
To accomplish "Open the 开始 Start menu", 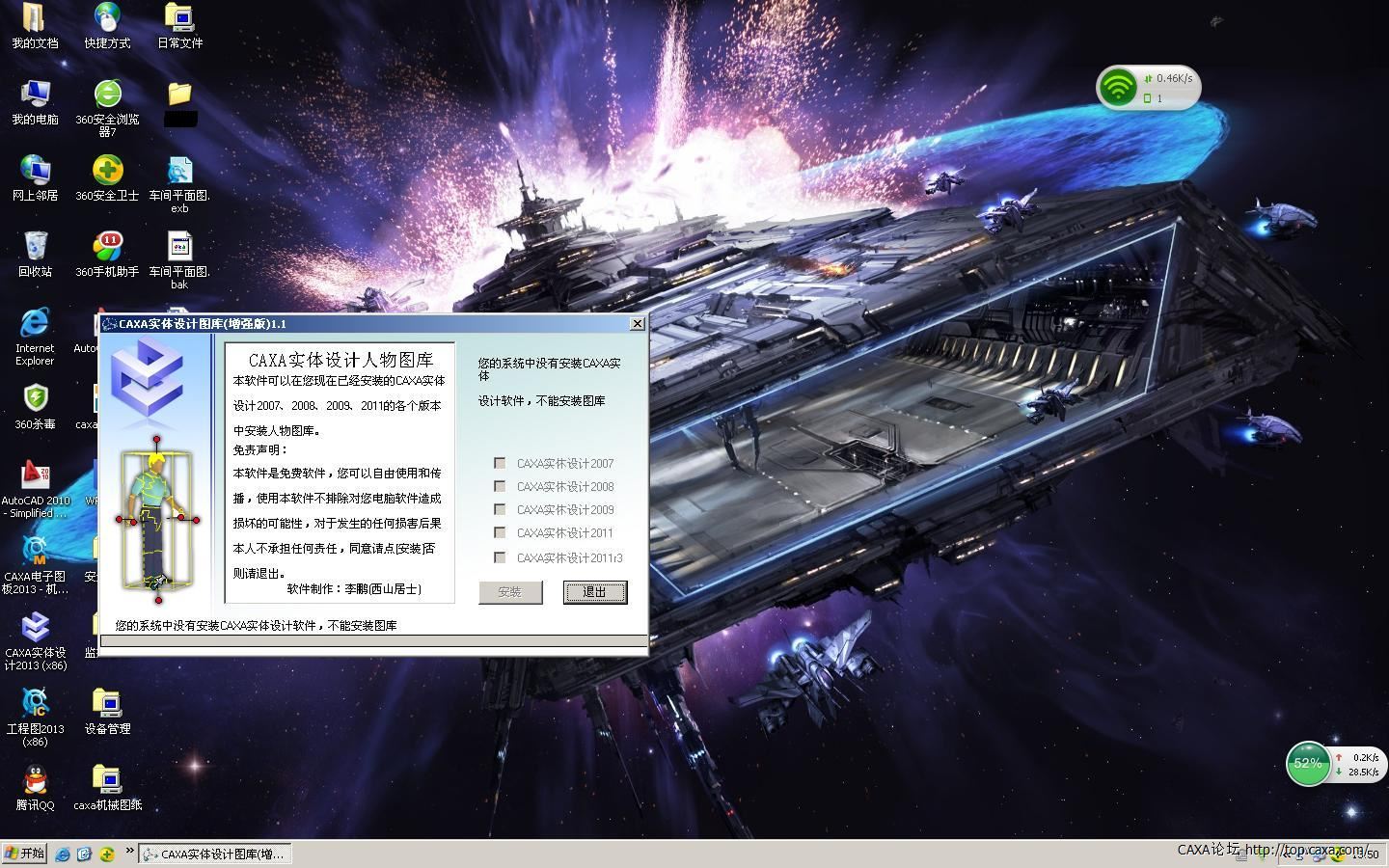I will 24,854.
